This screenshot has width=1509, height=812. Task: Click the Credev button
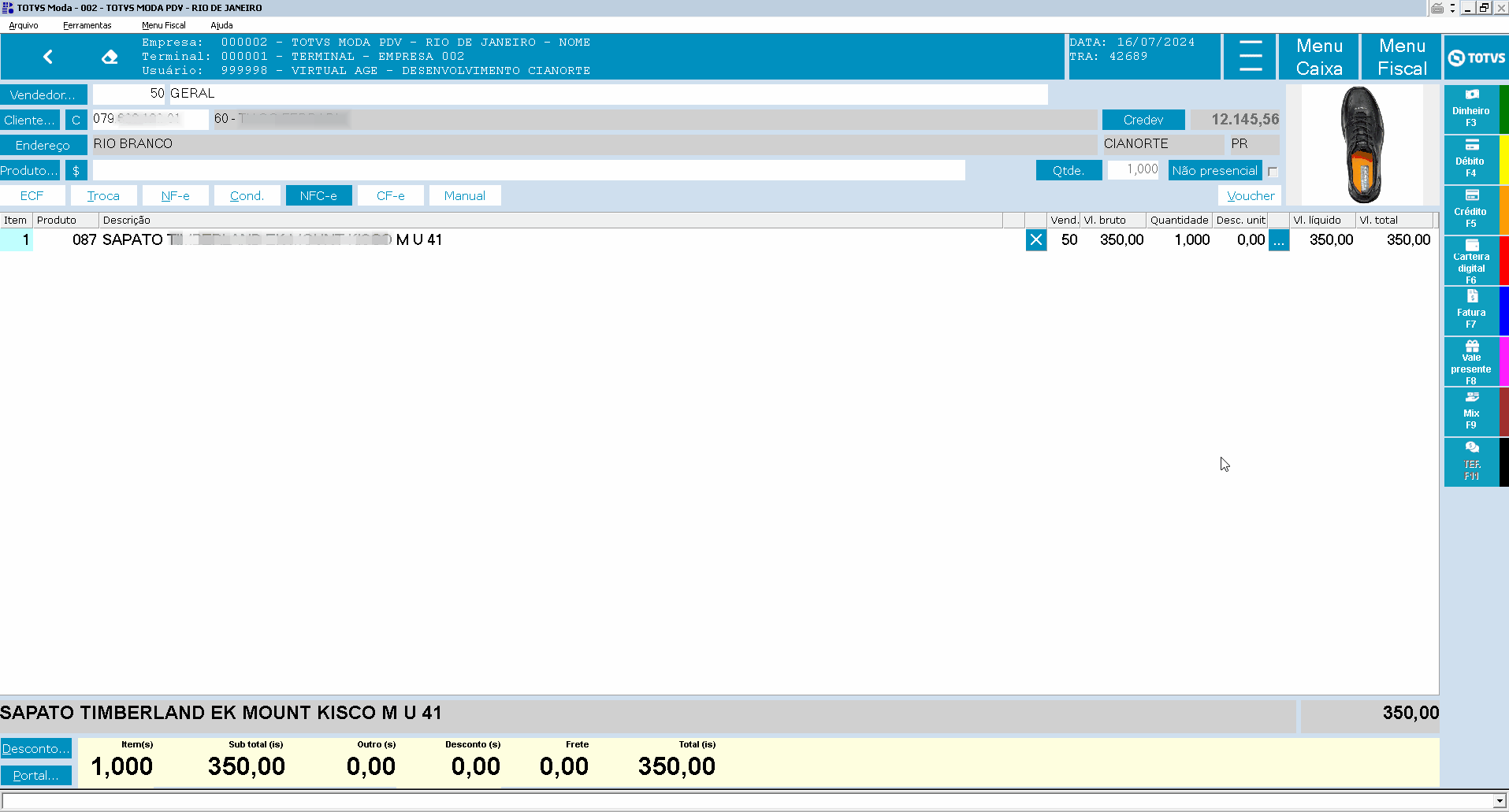(1143, 120)
